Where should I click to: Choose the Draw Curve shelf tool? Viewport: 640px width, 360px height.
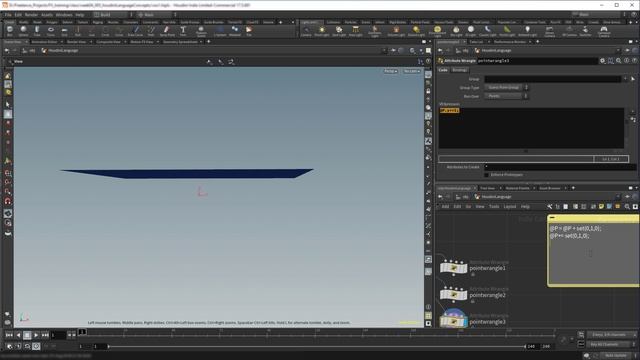pos(136,31)
